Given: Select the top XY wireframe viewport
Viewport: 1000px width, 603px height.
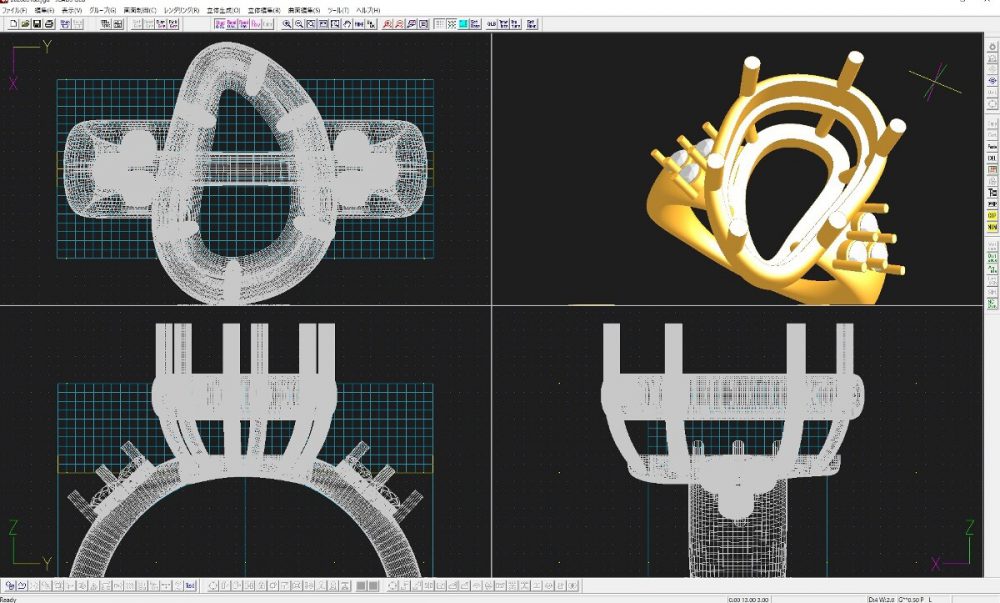Looking at the screenshot, I should 246,169.
